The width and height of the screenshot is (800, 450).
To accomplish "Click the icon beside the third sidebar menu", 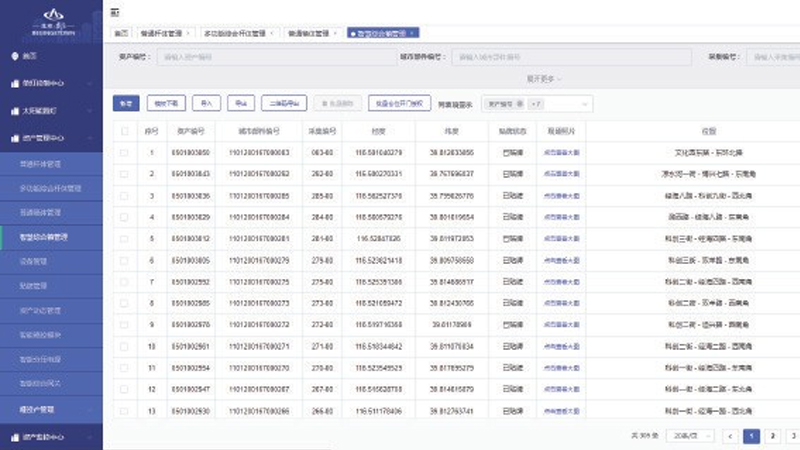I will tap(13, 110).
